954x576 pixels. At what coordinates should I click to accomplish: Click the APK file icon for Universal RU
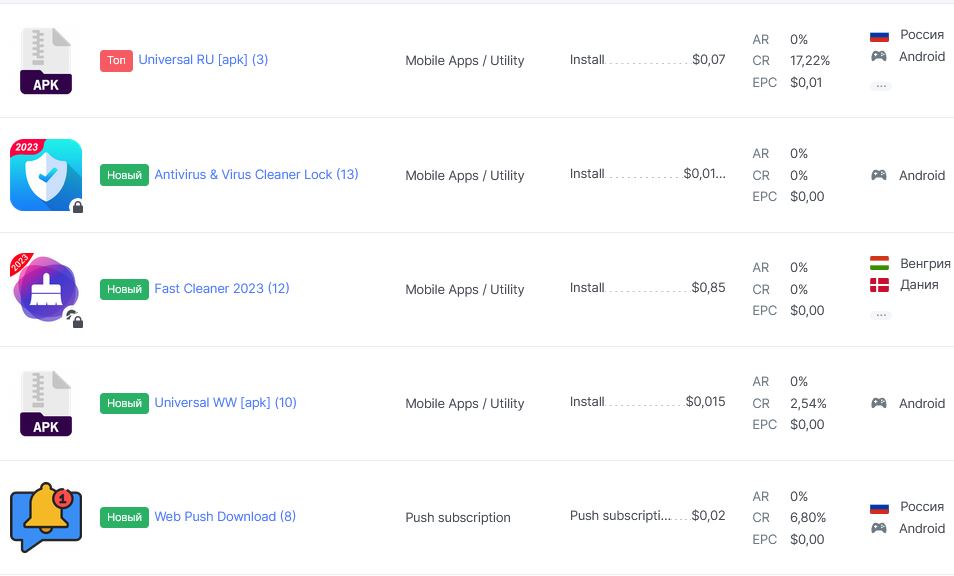coord(46,61)
